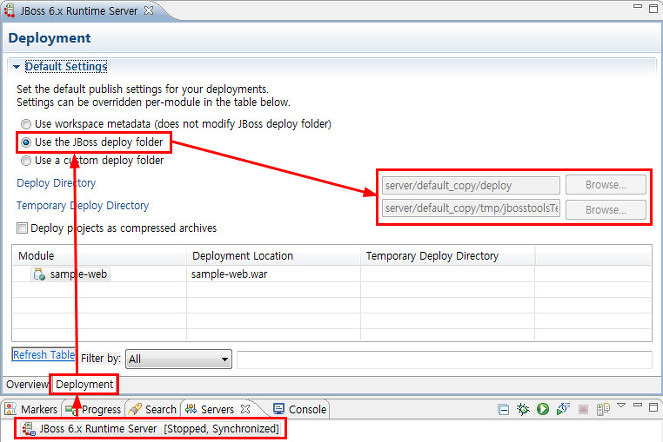663x442 pixels.
Task: Maximize the bottom Servers panel
Action: point(653,407)
